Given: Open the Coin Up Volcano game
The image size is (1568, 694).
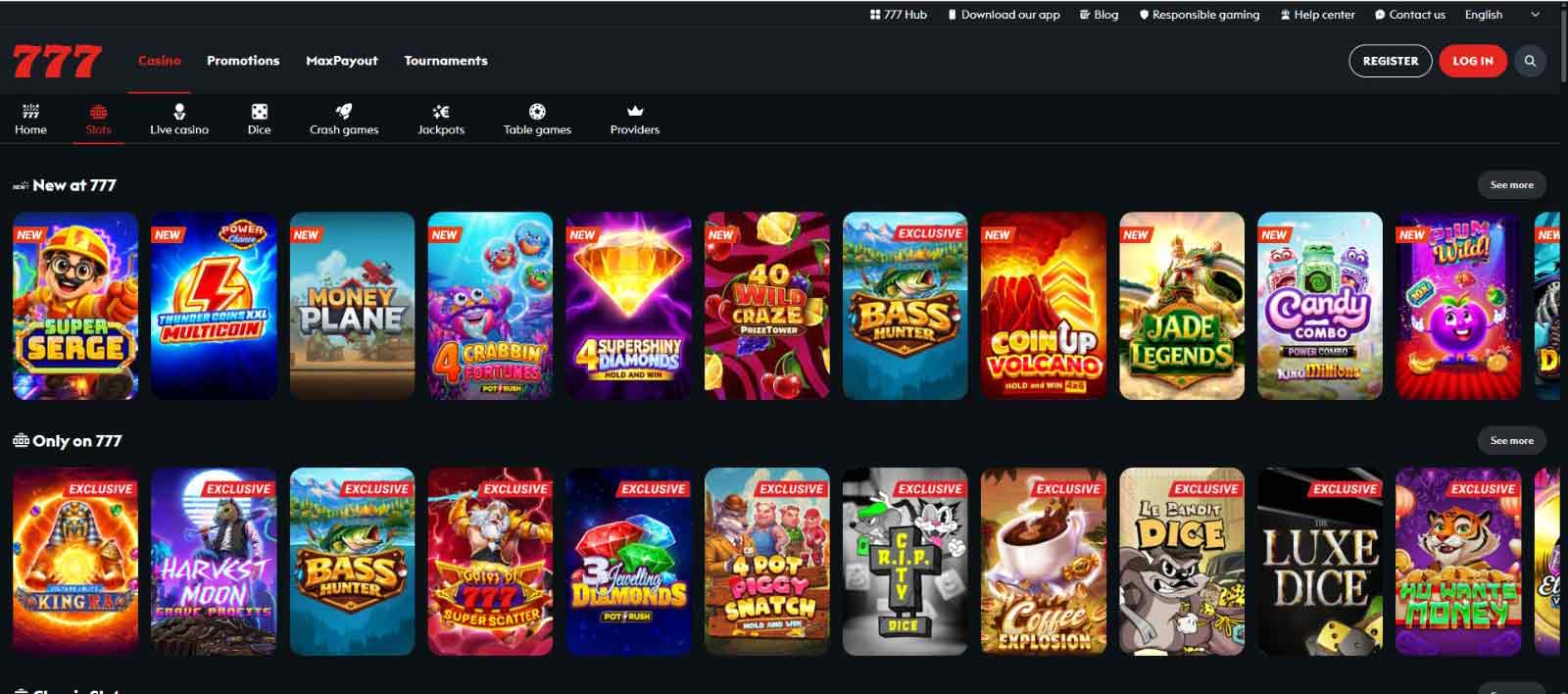Looking at the screenshot, I should tap(1044, 306).
